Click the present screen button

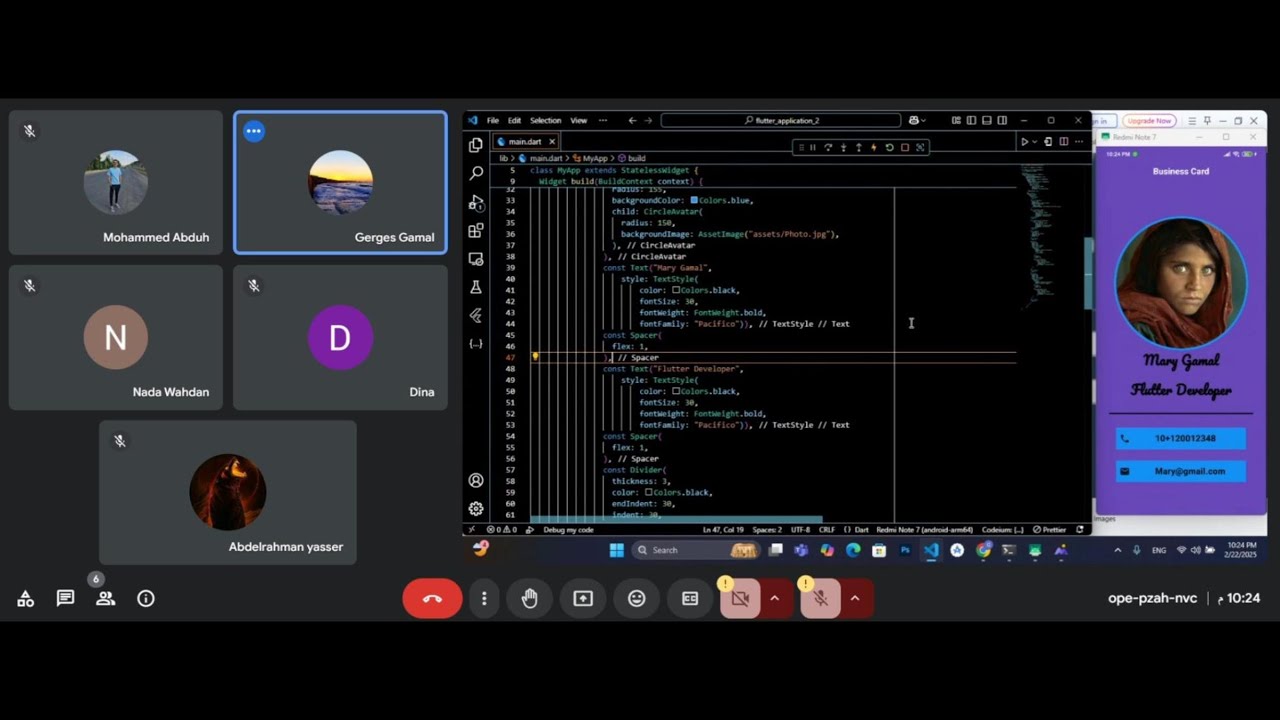583,598
